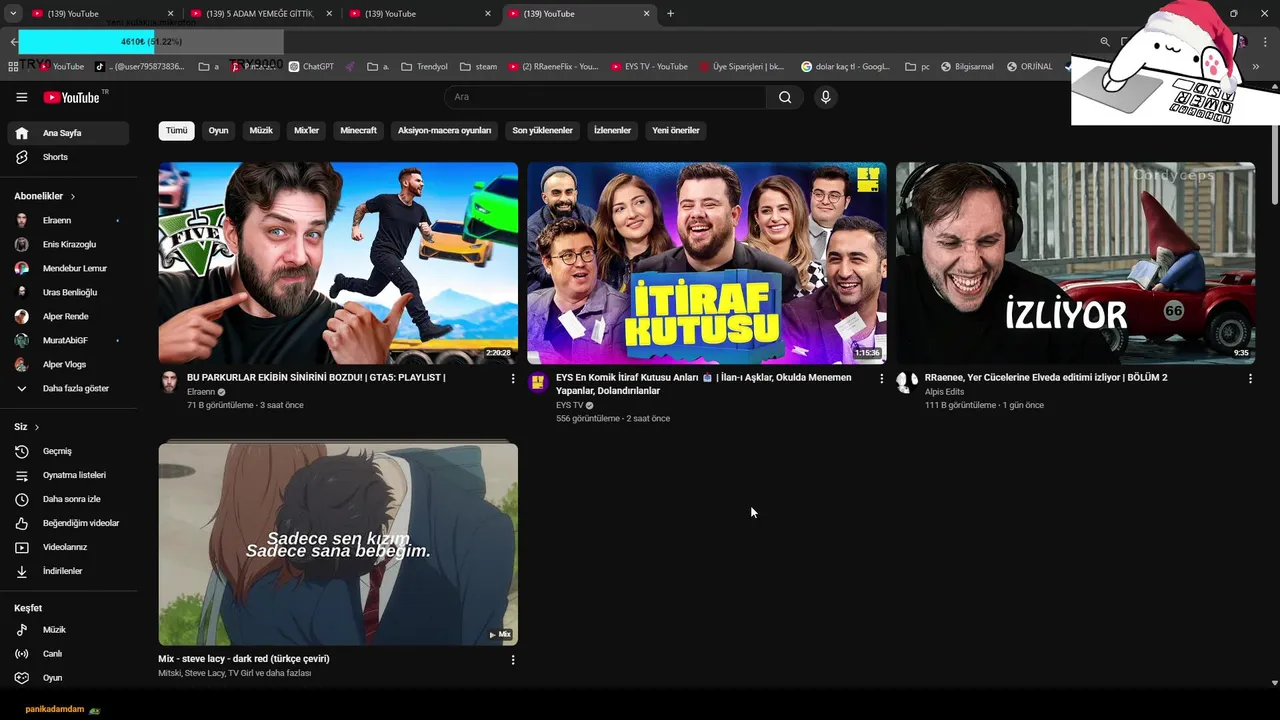Image resolution: width=1280 pixels, height=720 pixels.
Task: Open Elraenn channel name under video
Action: tap(201, 392)
